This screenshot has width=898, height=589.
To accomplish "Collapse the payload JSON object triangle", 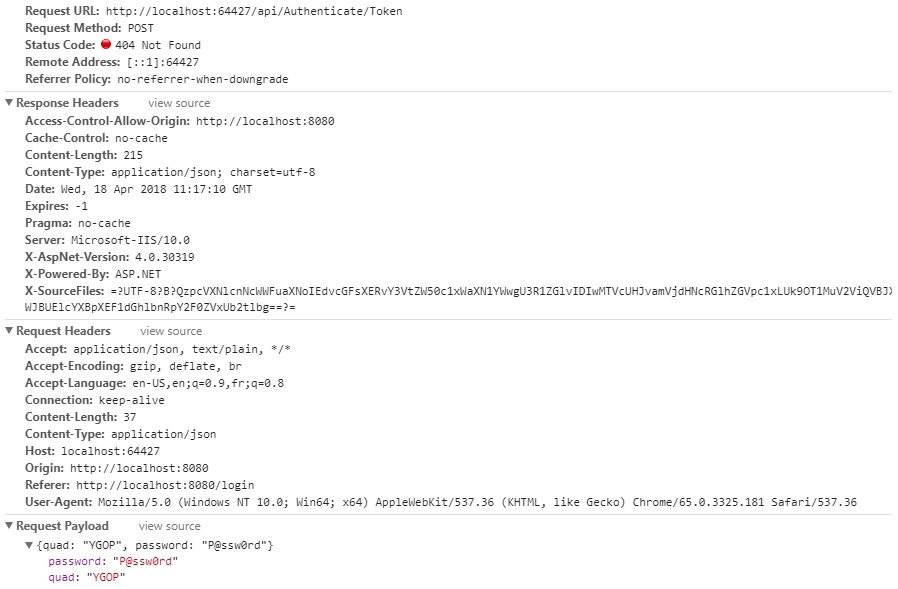I will point(29,545).
